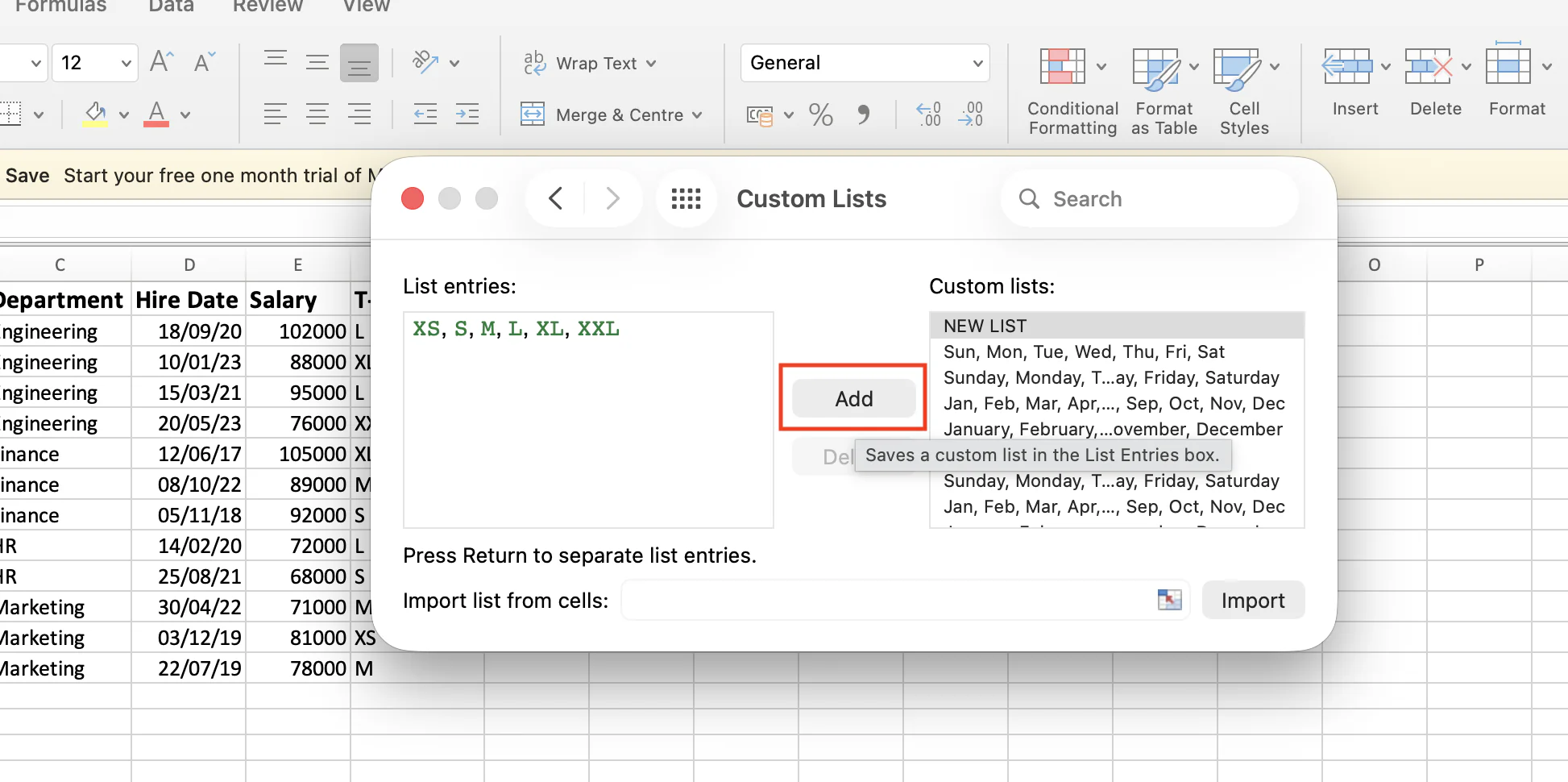Click hire date cell 22/07/19
This screenshot has width=1568, height=782.
tap(188, 668)
